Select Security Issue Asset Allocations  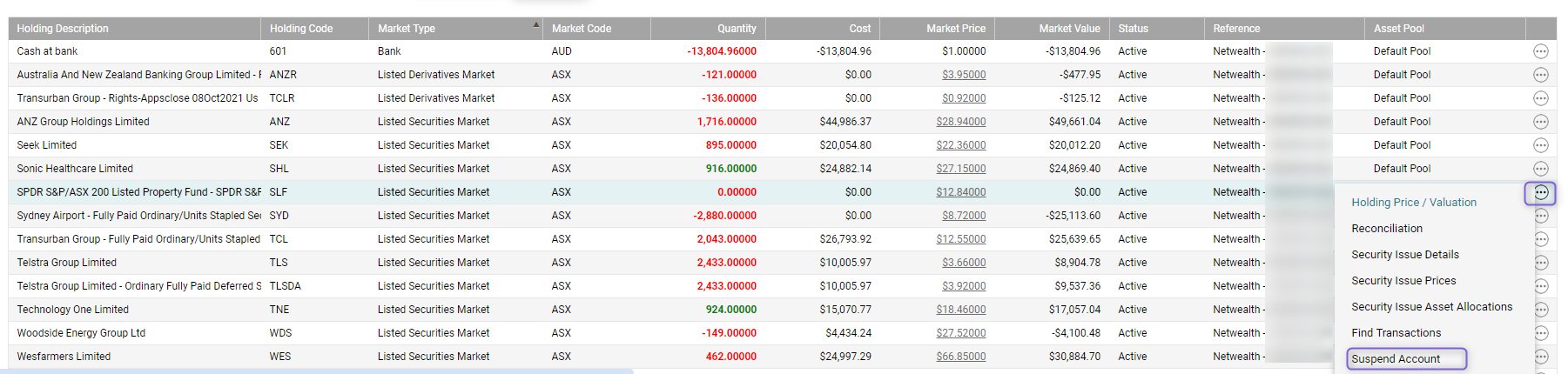tap(1431, 307)
